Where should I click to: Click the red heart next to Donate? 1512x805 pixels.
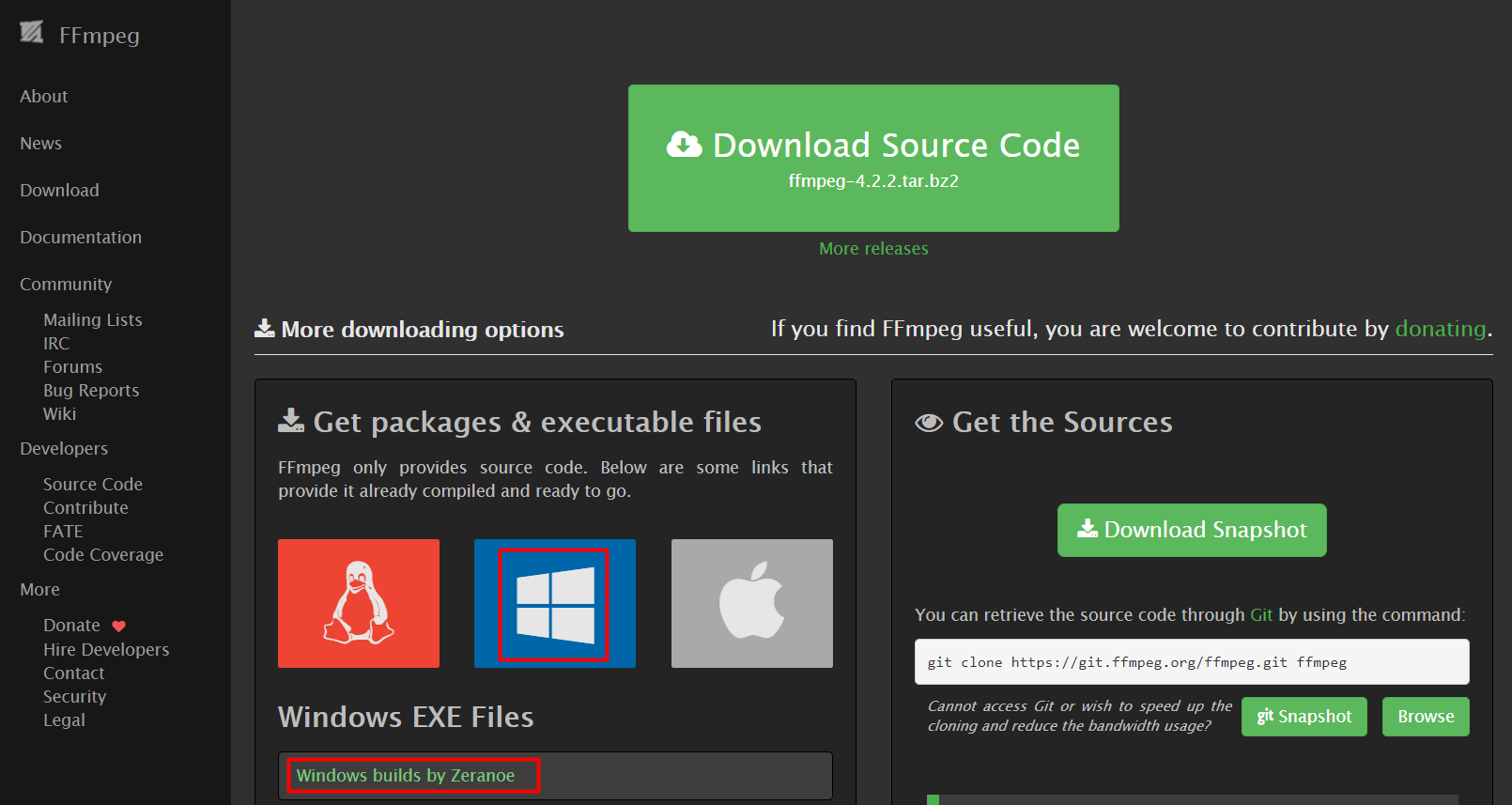119,627
